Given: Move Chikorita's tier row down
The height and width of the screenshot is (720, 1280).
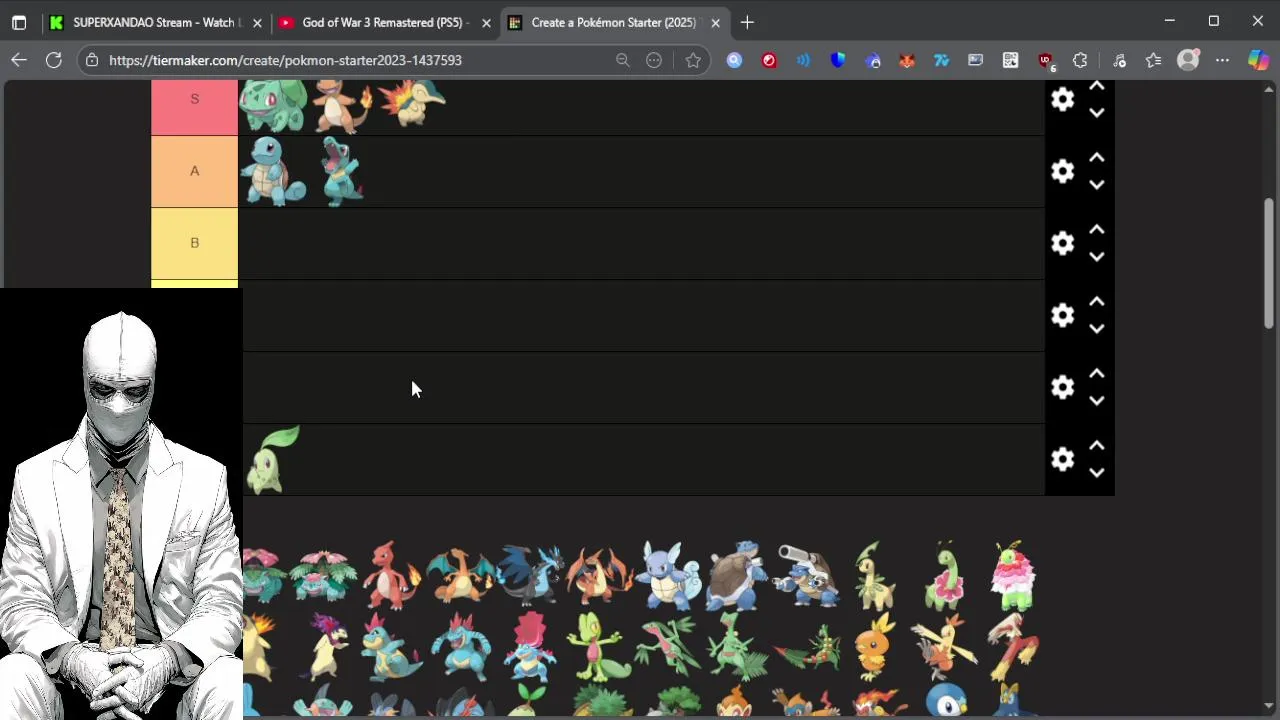Looking at the screenshot, I should point(1096,473).
